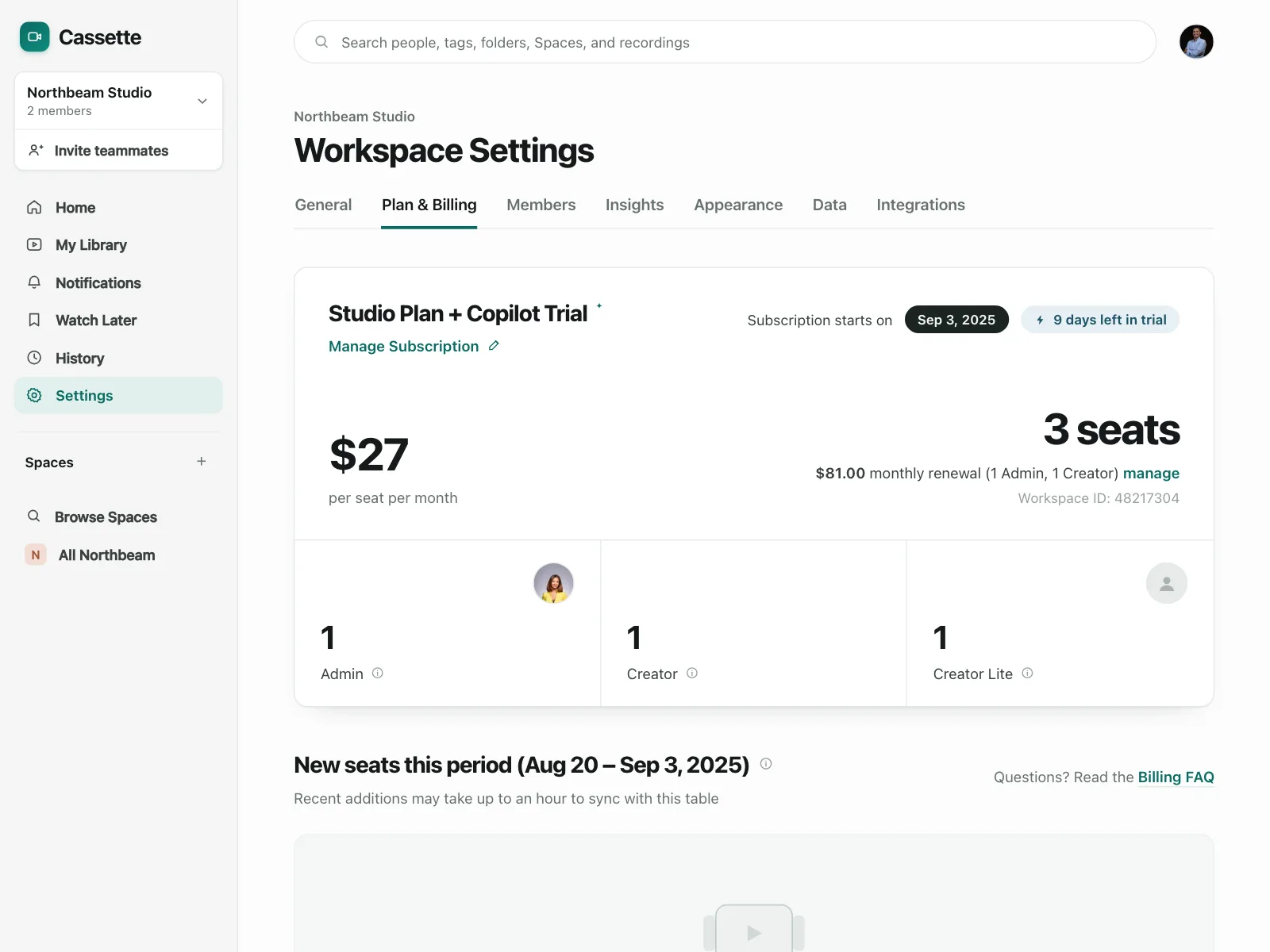The width and height of the screenshot is (1270, 952).
Task: Click the Studio Plan + Copilot Trial title
Action: 458,313
